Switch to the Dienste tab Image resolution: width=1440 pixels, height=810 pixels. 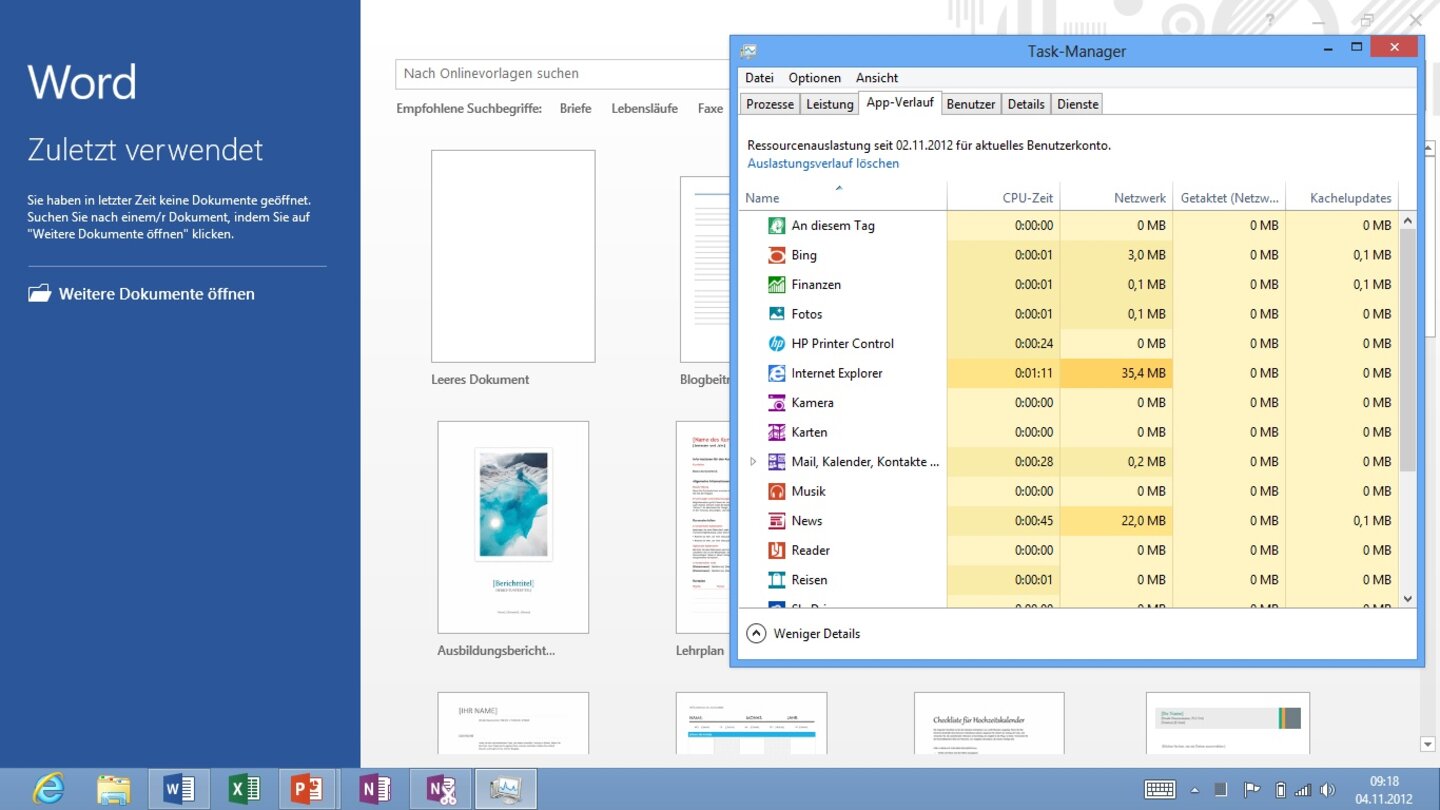coord(1078,104)
